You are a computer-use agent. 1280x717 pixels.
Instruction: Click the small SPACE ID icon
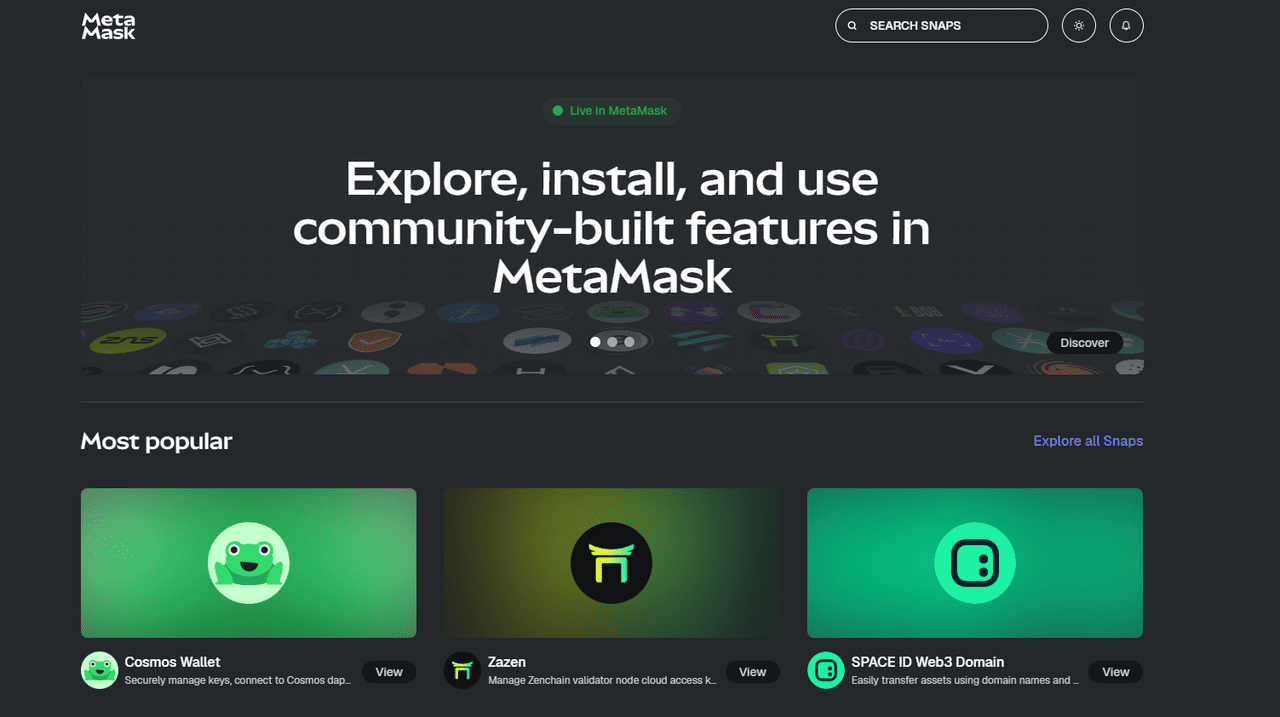pyautogui.click(x=826, y=670)
